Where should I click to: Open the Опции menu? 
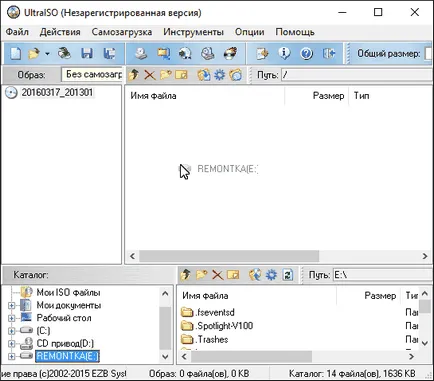click(x=249, y=32)
